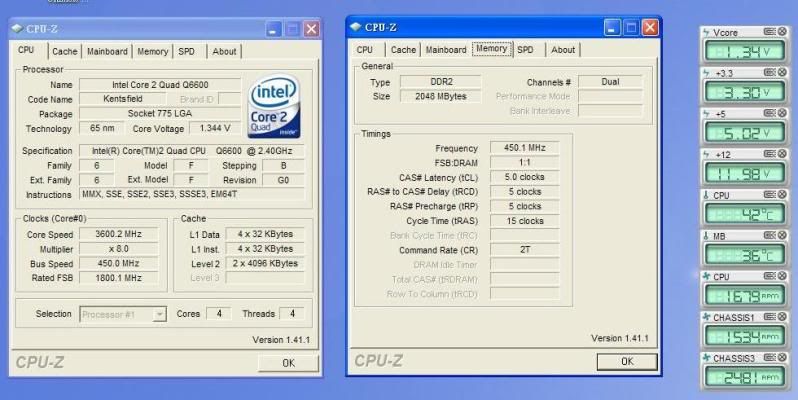Close the +12 voltage monitor widget
798x400 pixels.
pyautogui.click(x=783, y=154)
